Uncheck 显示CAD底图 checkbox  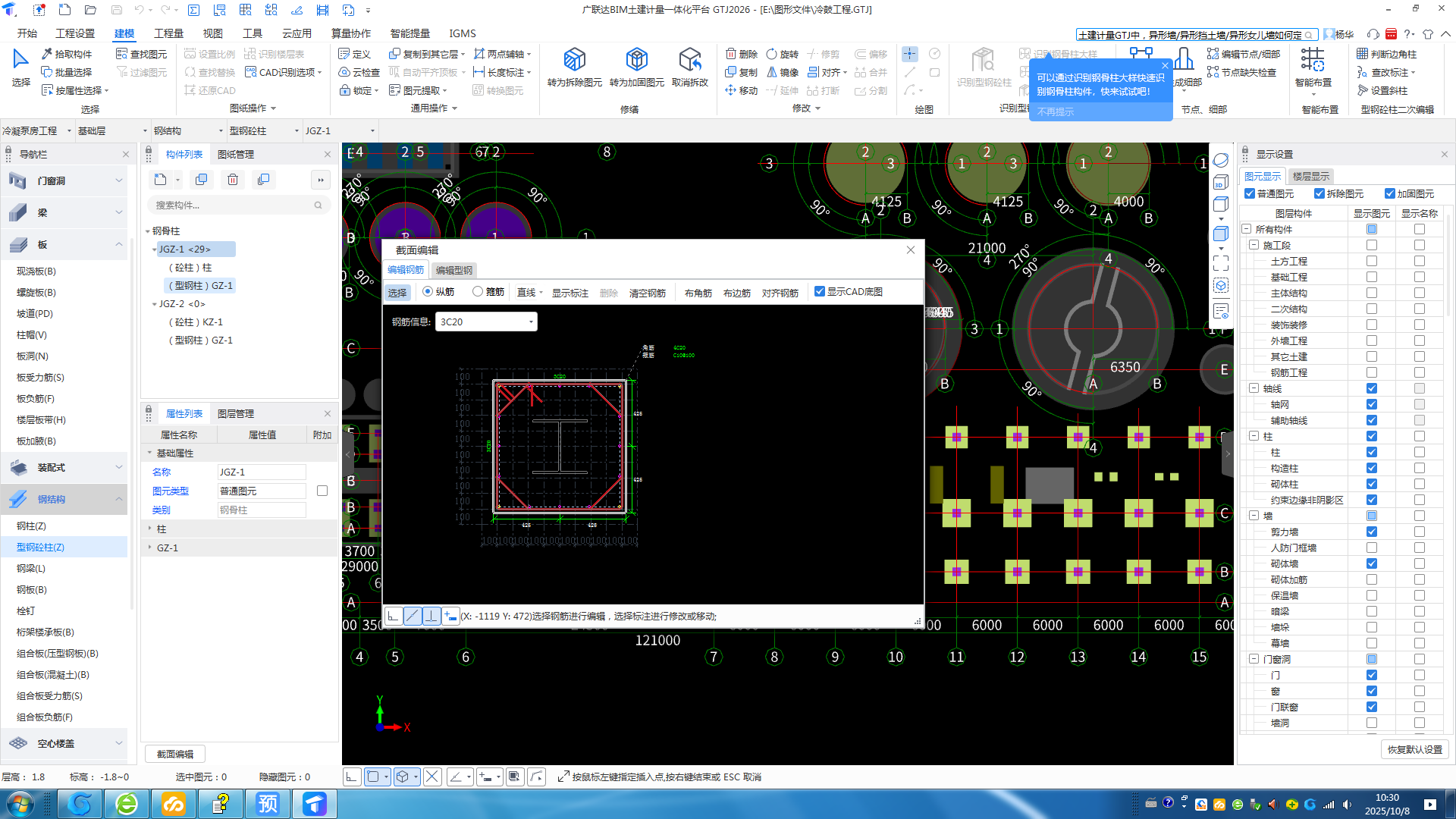(819, 291)
